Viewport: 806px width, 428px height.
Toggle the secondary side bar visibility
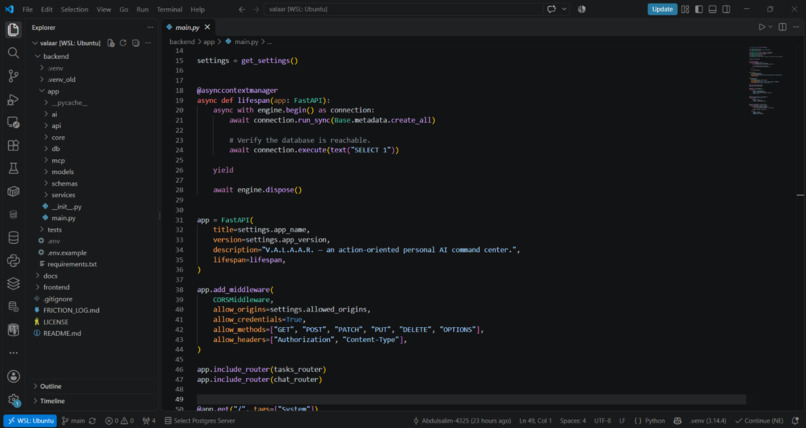(x=726, y=9)
